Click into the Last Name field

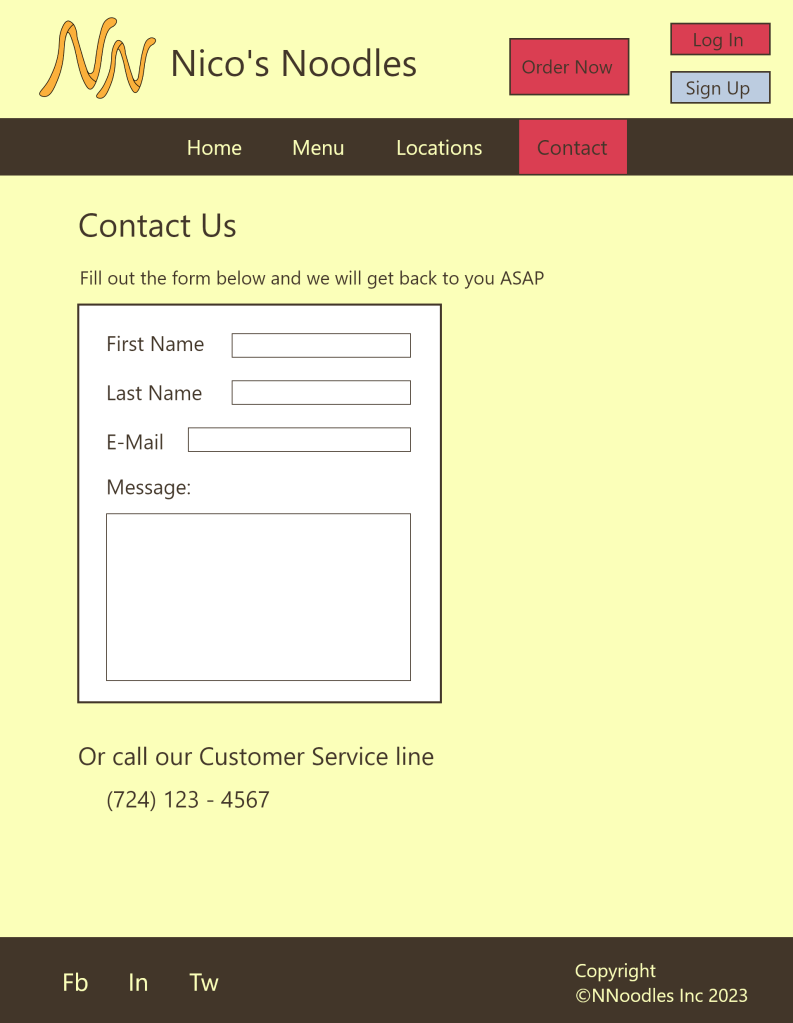pos(321,393)
